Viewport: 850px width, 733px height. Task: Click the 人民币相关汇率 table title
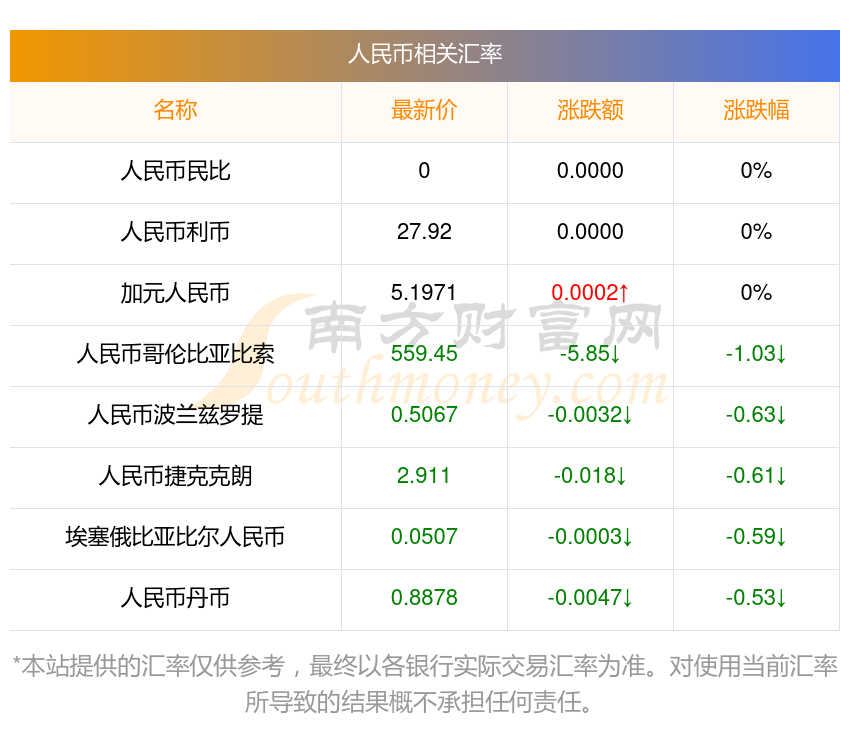(425, 54)
